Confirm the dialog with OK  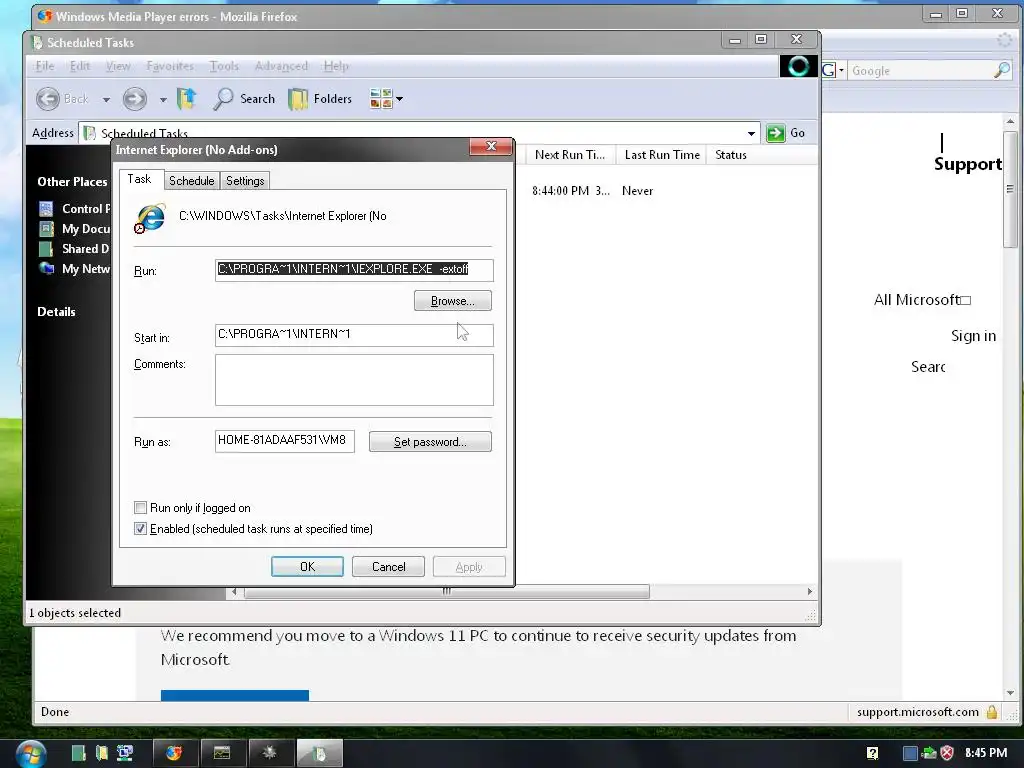click(307, 567)
